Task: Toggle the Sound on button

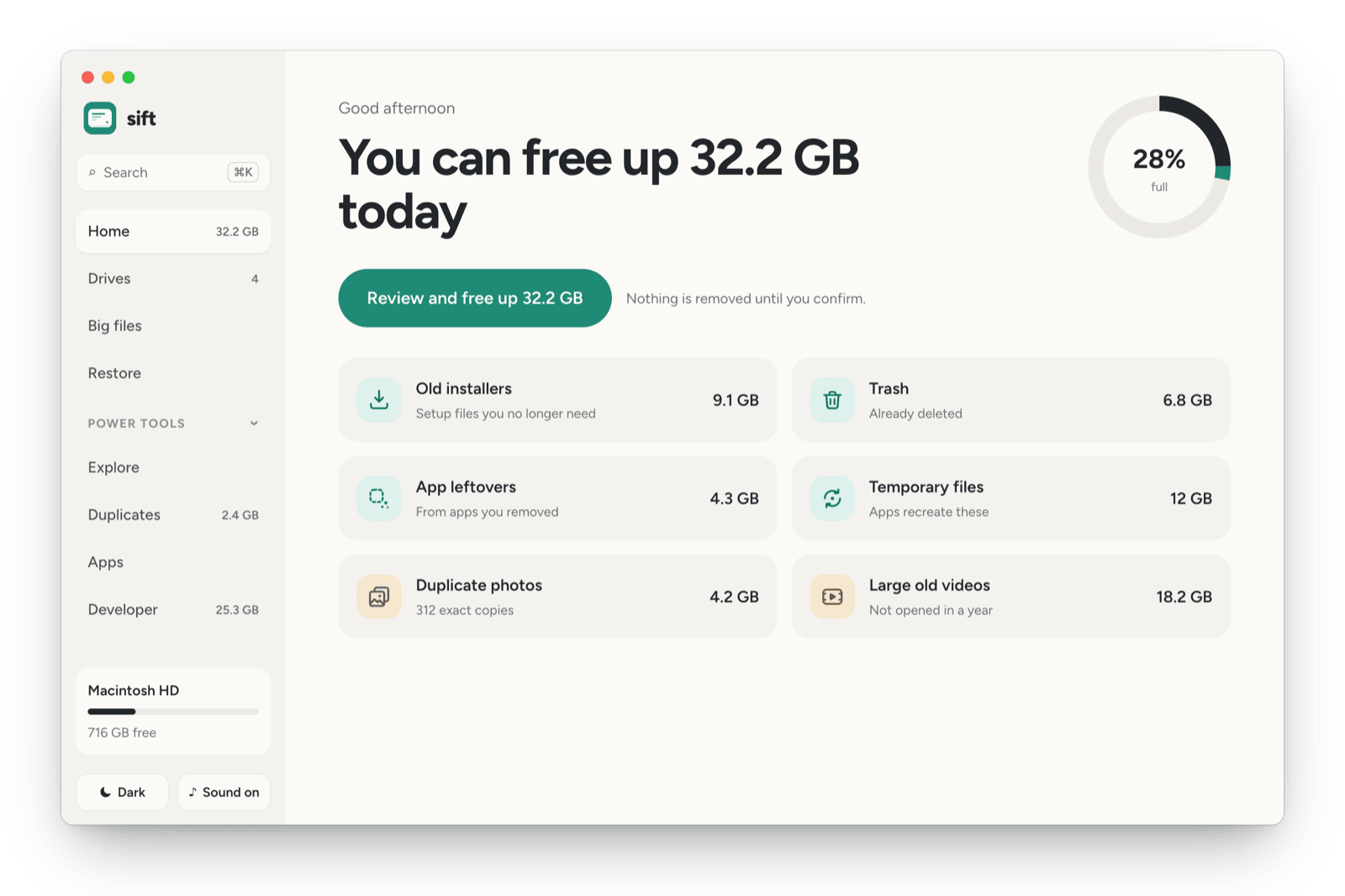Action: tap(224, 793)
